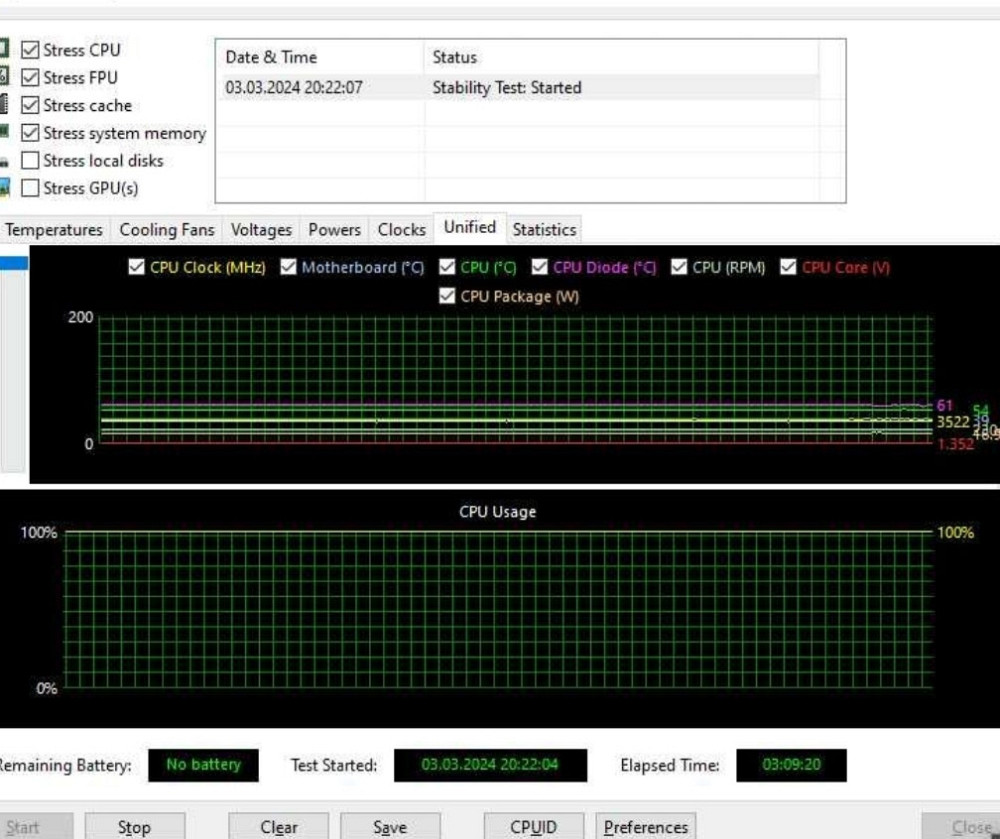Check the Stress GPU(s) box
Image resolution: width=1000 pixels, height=839 pixels.
tap(31, 188)
